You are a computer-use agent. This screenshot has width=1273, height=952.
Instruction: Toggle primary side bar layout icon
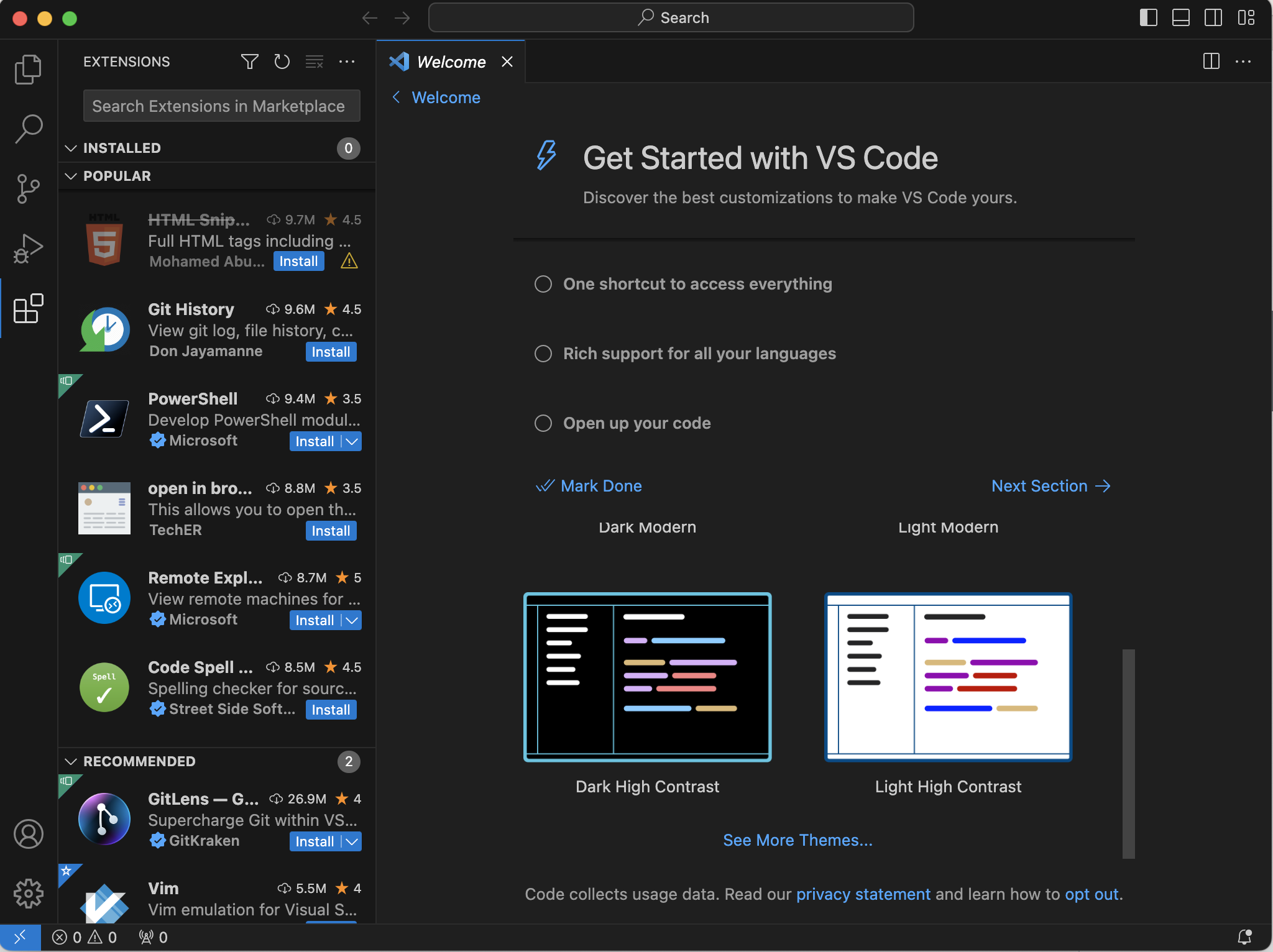point(1148,17)
